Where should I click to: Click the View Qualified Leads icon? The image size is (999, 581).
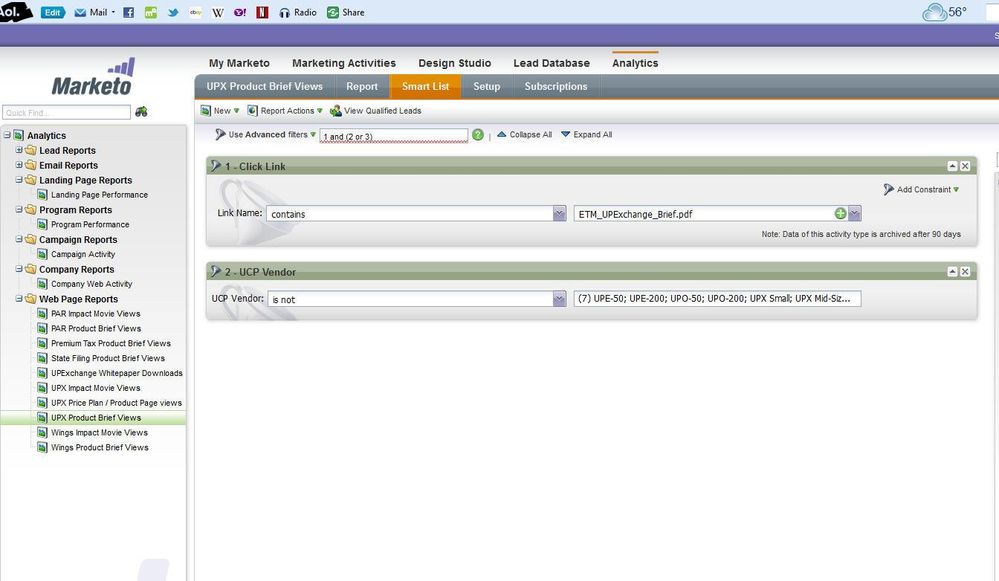(x=335, y=111)
